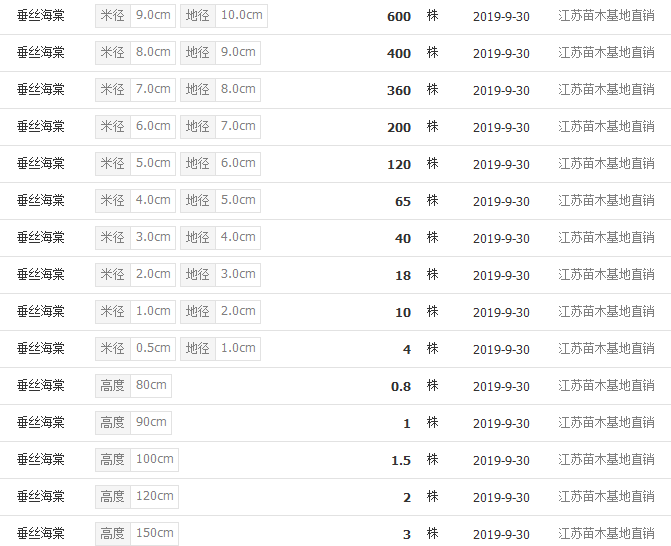Select the 地径 4.0cm specification tag

220,237
